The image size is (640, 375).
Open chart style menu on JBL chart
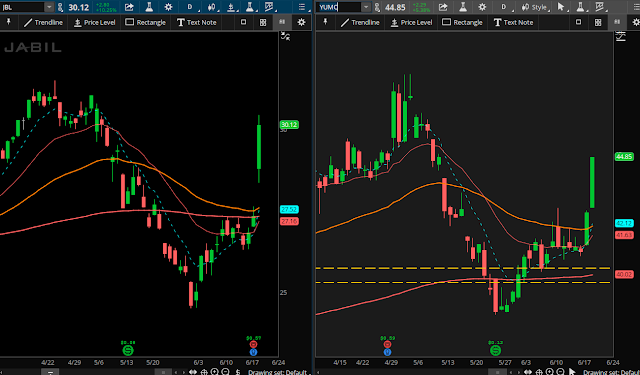click(212, 7)
